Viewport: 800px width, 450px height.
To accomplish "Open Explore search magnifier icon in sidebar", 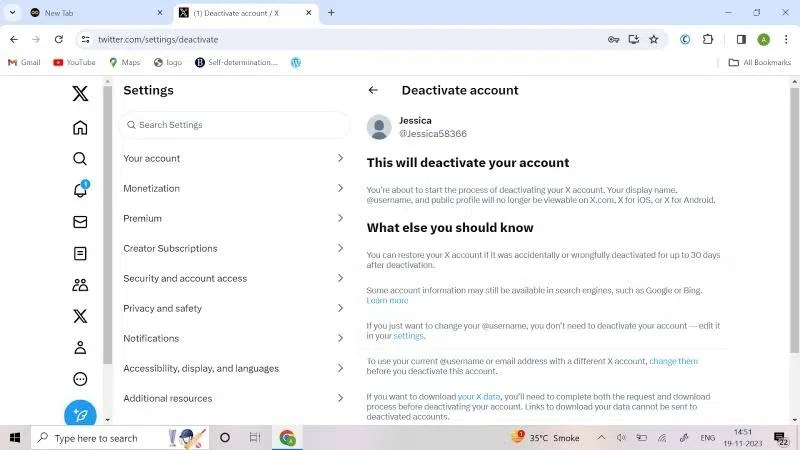I will pyautogui.click(x=80, y=159).
